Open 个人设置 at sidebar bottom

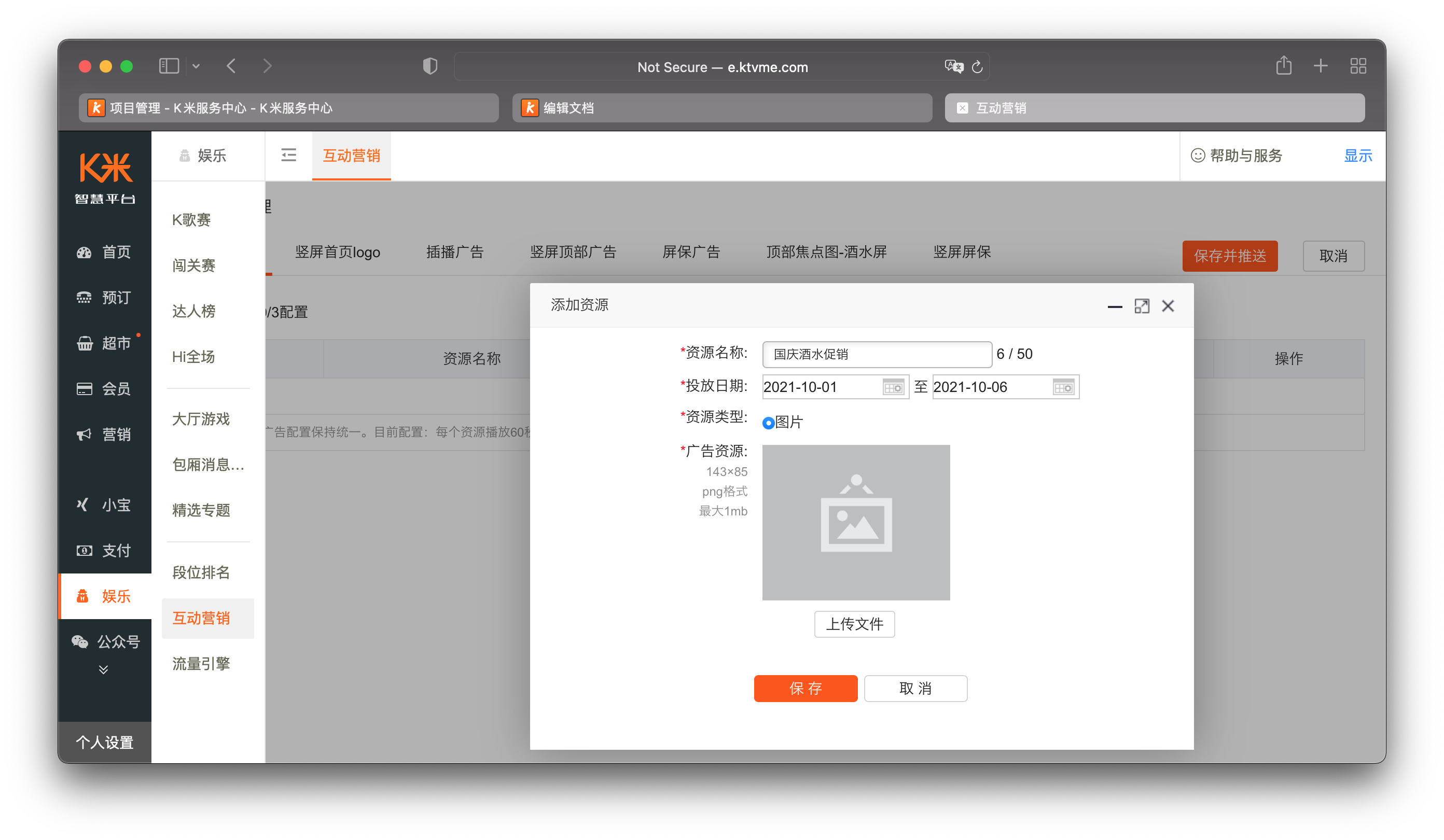click(105, 743)
